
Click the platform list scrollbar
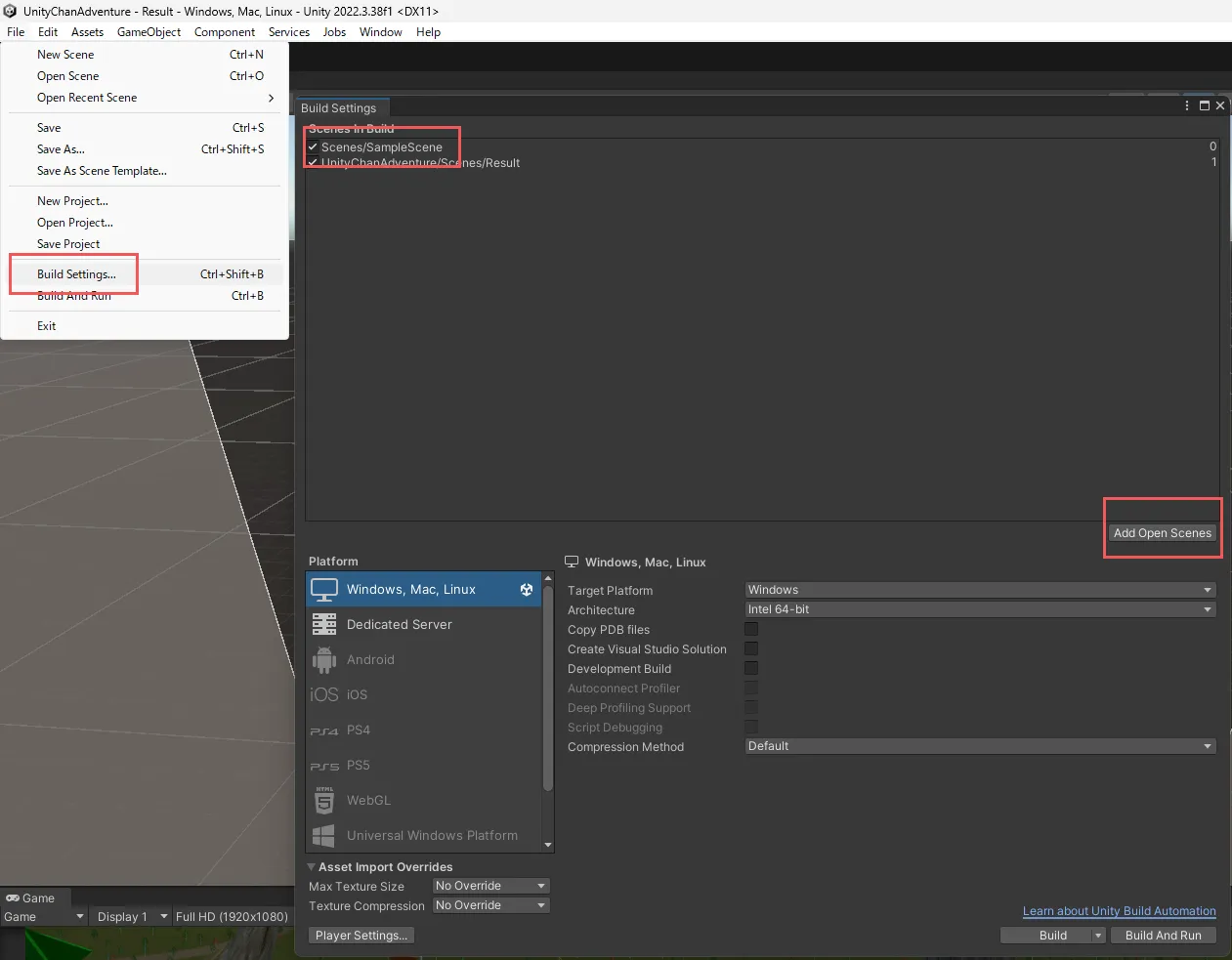click(x=548, y=684)
